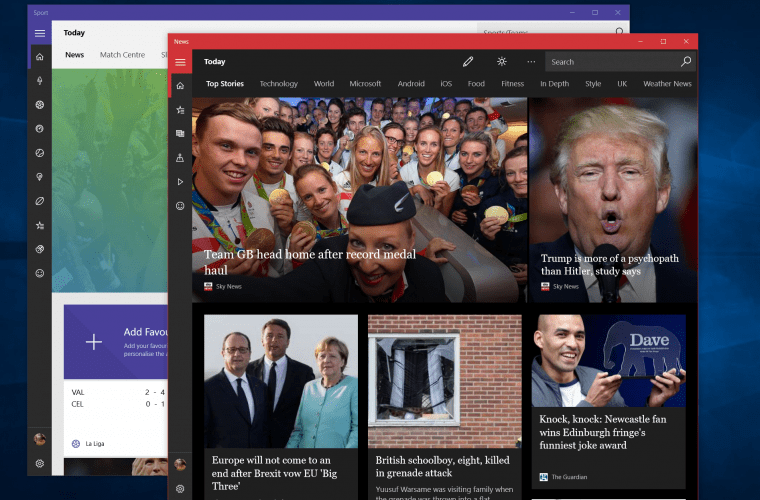
Task: Select the Microsoft tab
Action: [x=365, y=83]
